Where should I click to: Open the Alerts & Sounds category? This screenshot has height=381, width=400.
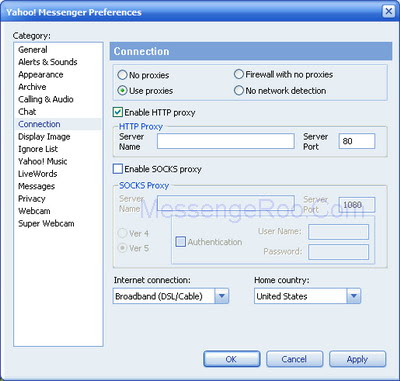[x=48, y=62]
